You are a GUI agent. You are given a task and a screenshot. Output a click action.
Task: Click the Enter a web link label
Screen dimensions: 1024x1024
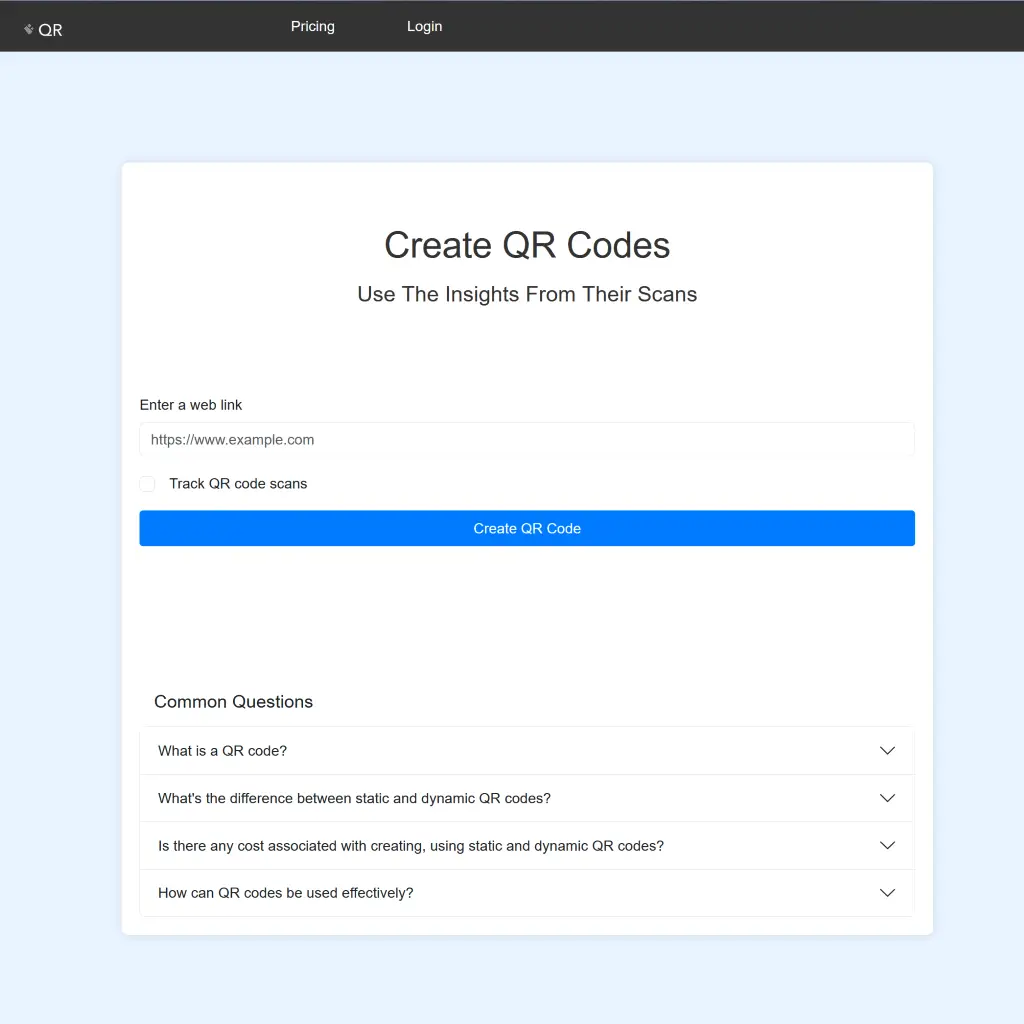coord(190,404)
